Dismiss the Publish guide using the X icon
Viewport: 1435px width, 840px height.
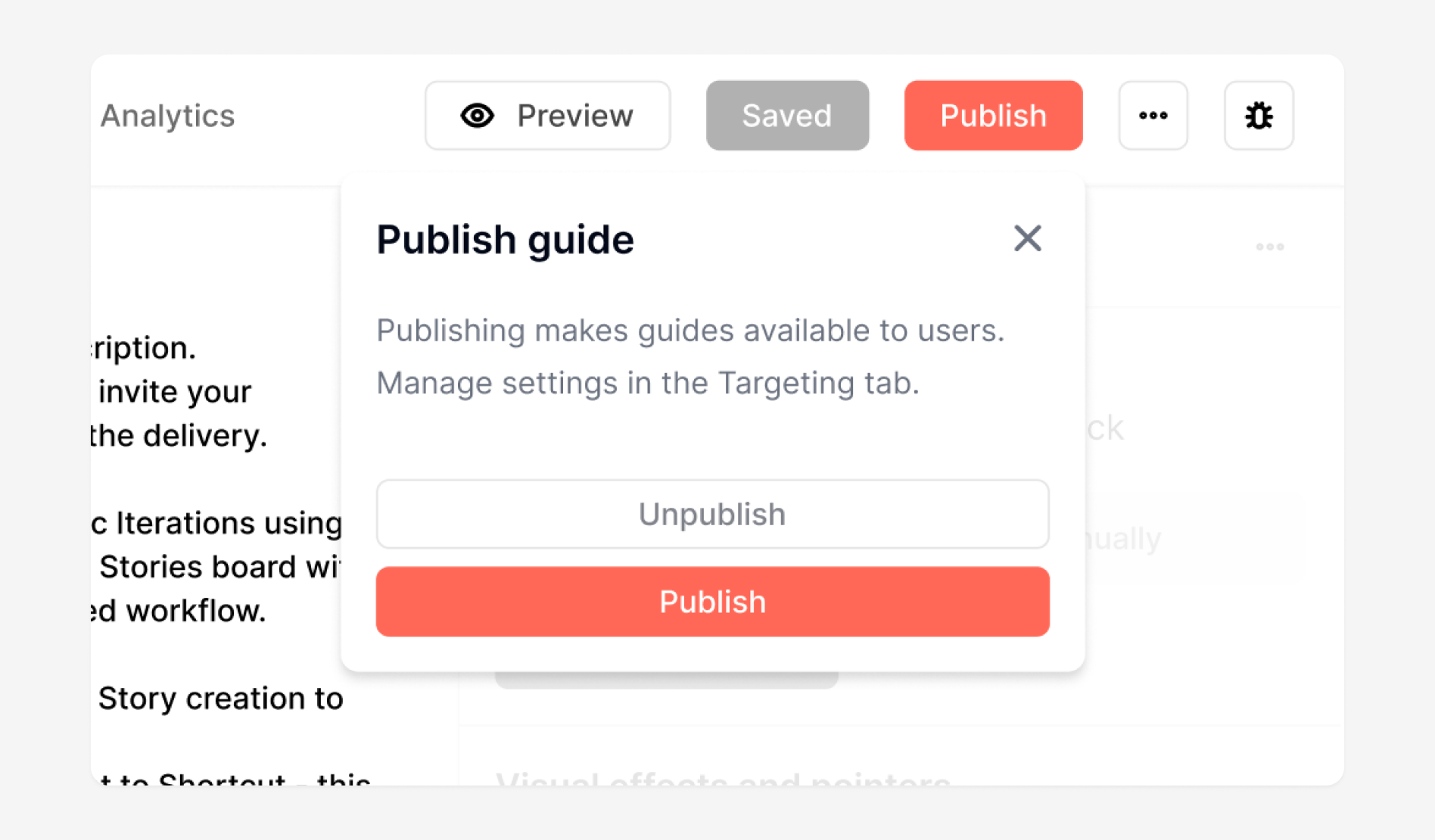point(1027,238)
